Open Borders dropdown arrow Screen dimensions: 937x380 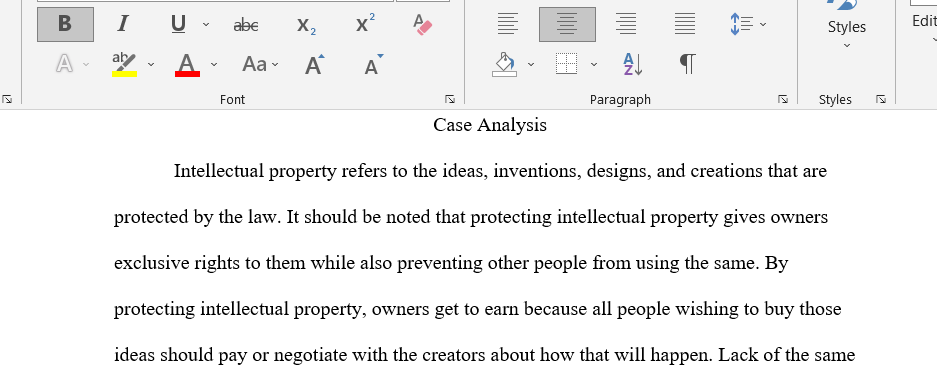click(593, 64)
